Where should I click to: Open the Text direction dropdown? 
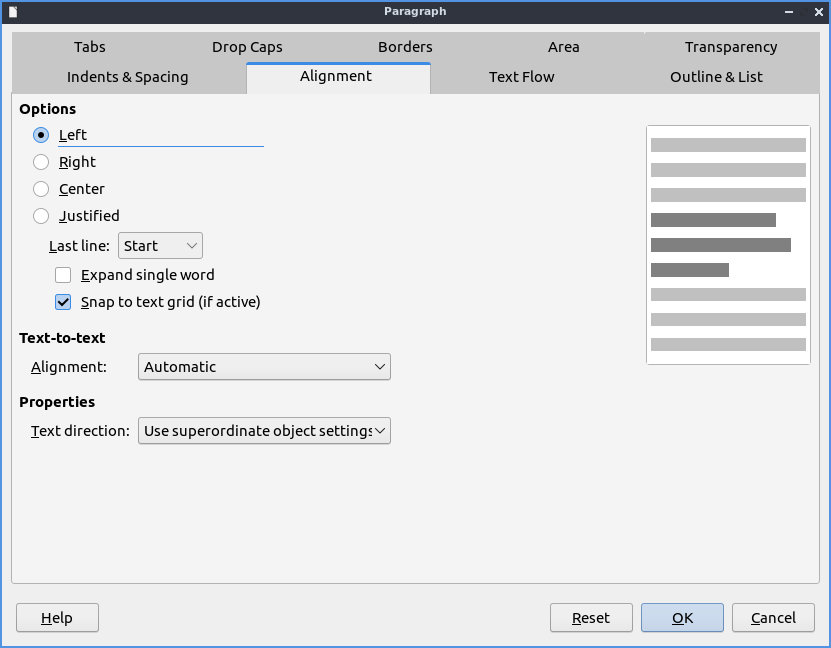[x=264, y=431]
